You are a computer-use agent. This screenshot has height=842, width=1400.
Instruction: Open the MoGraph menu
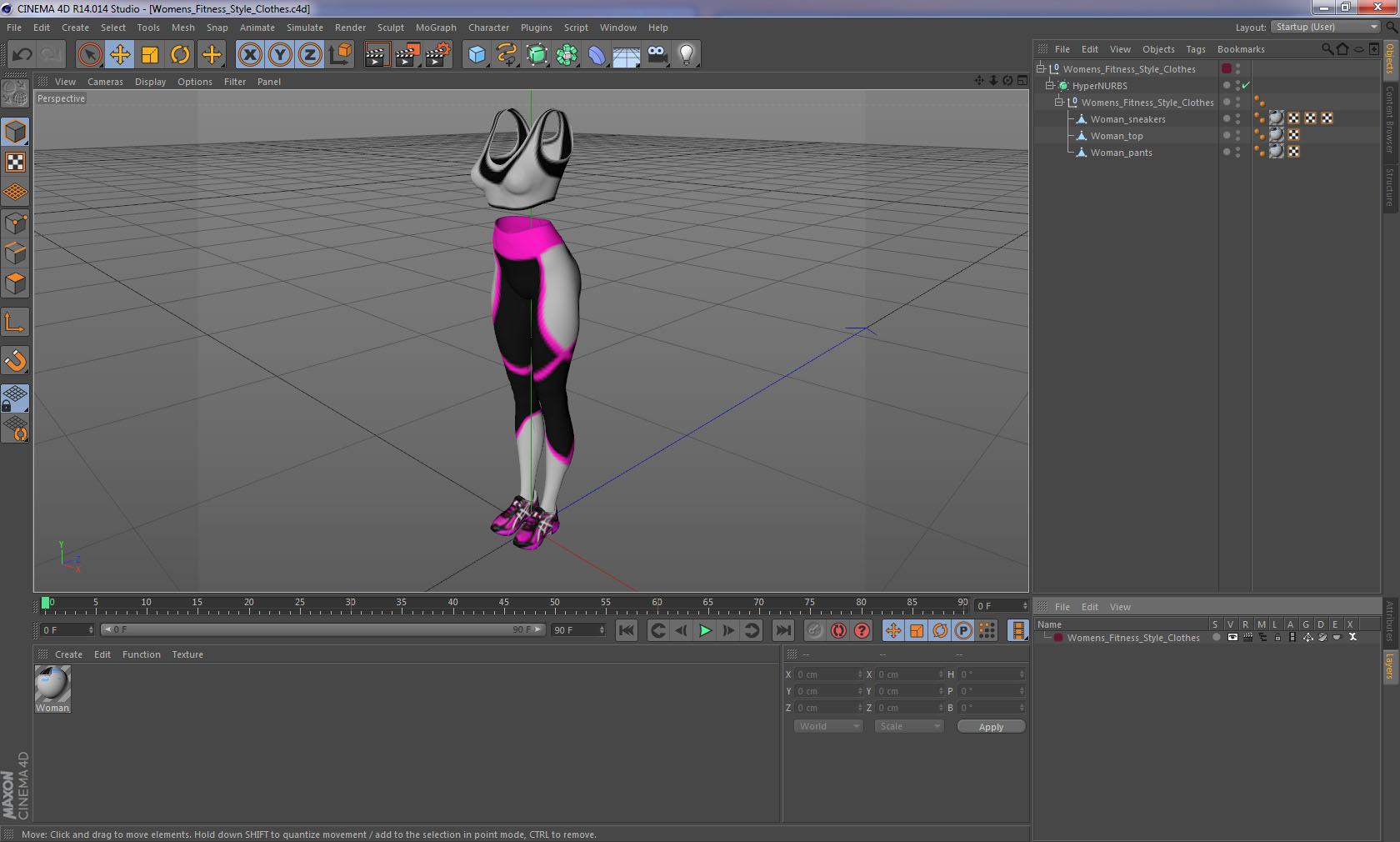click(436, 28)
